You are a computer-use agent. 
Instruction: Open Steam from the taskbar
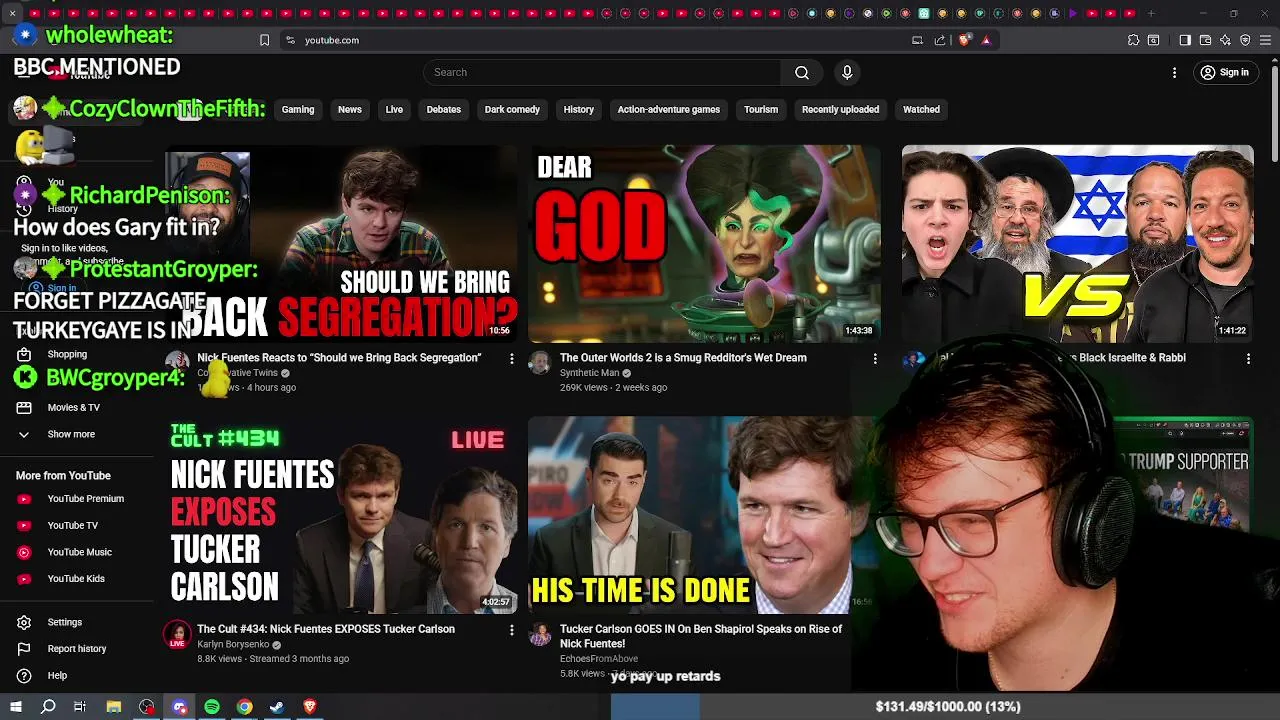(x=277, y=707)
